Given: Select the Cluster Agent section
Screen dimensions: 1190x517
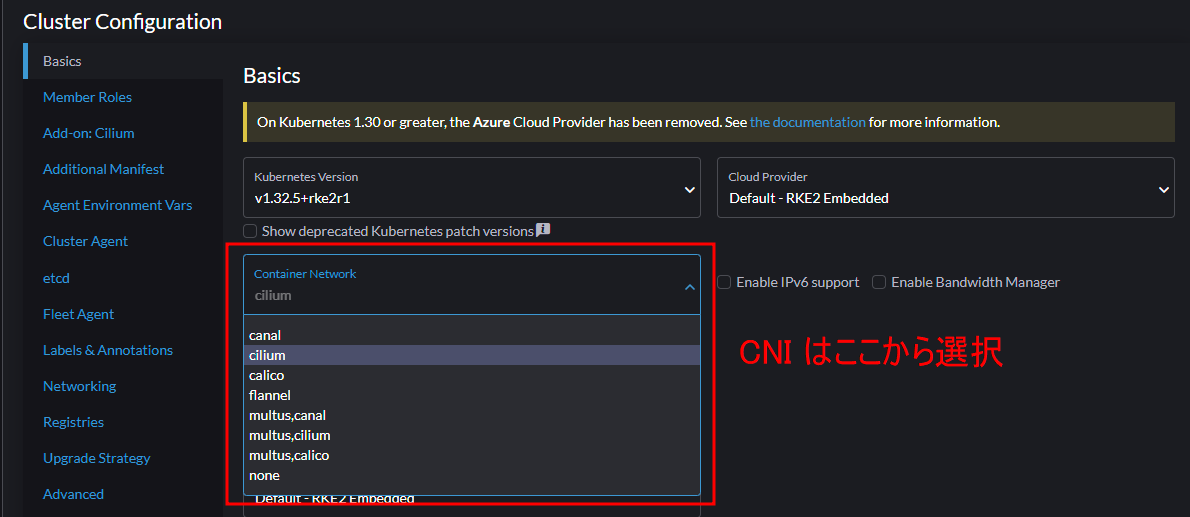Looking at the screenshot, I should coord(85,241).
